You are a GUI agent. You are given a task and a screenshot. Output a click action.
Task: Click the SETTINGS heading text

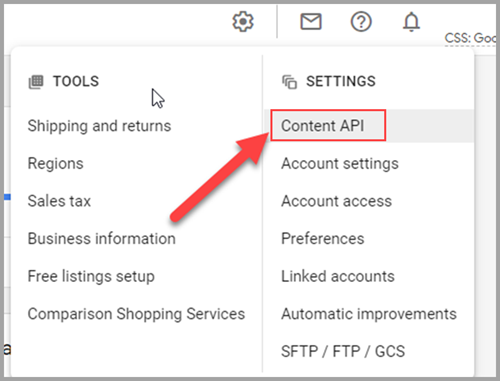coord(341,81)
